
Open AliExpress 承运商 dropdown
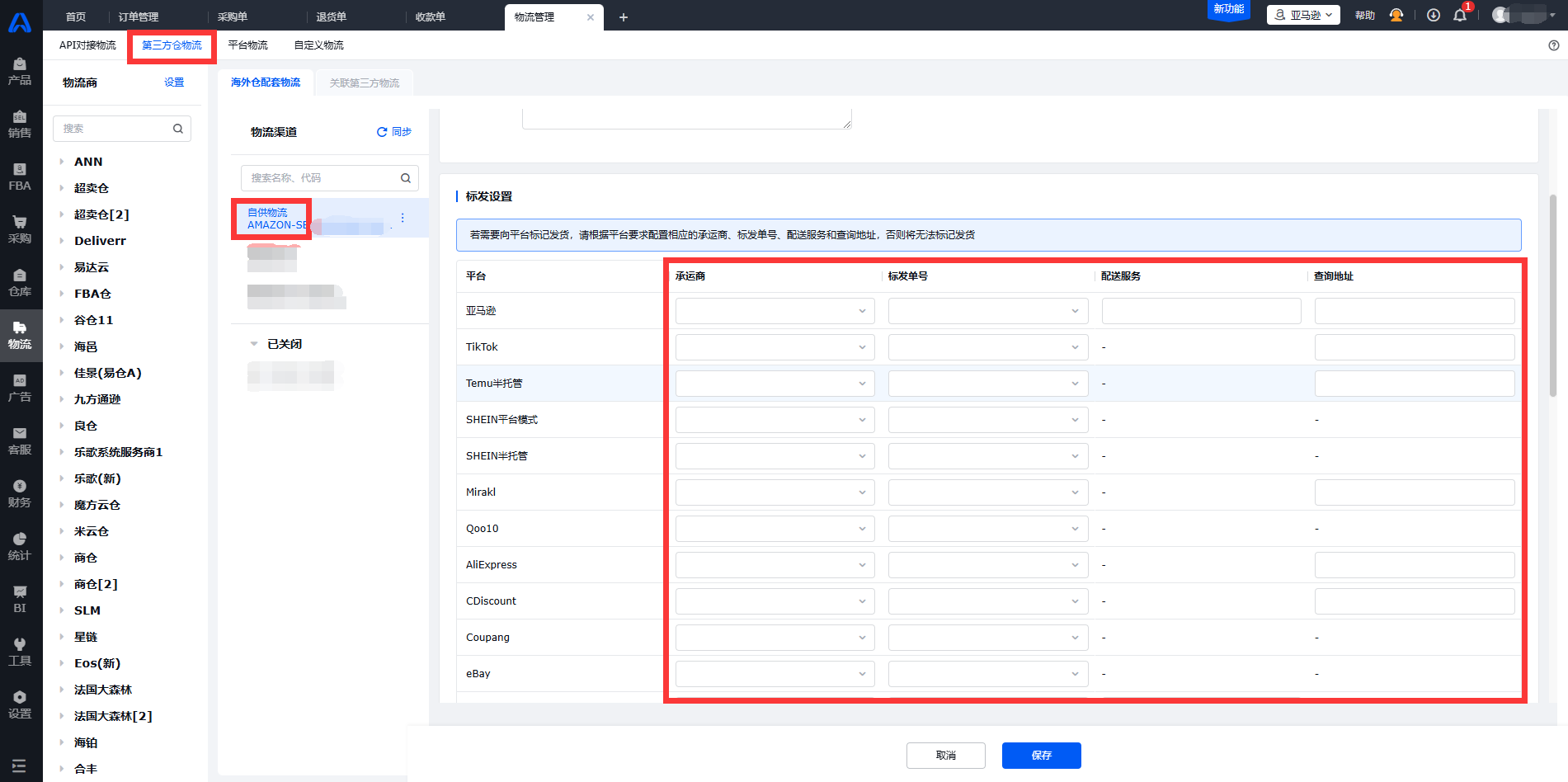(775, 565)
